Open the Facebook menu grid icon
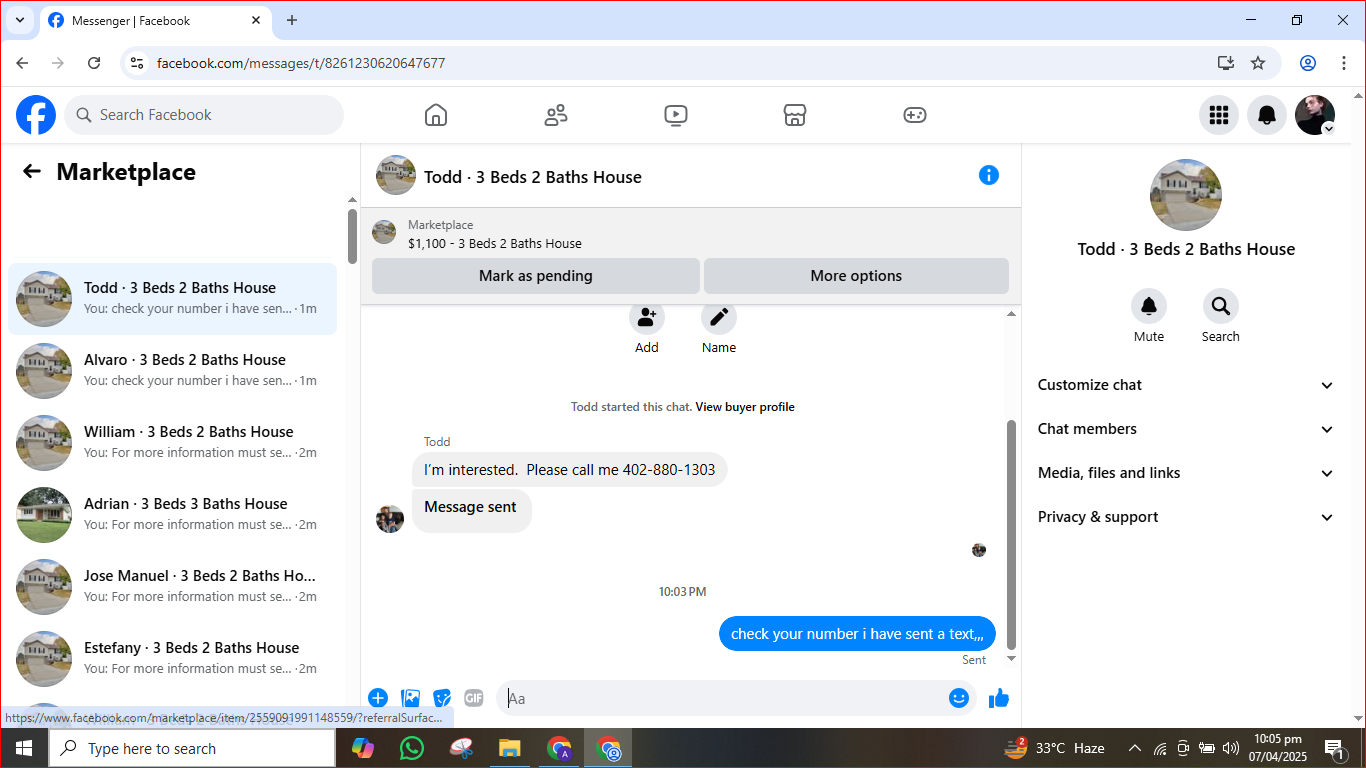The height and width of the screenshot is (768, 1366). point(1219,115)
